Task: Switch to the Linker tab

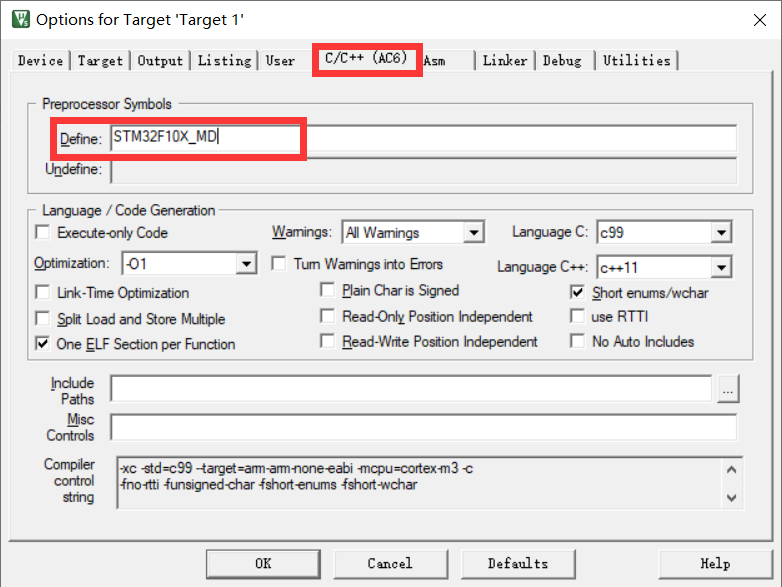Action: (x=505, y=61)
